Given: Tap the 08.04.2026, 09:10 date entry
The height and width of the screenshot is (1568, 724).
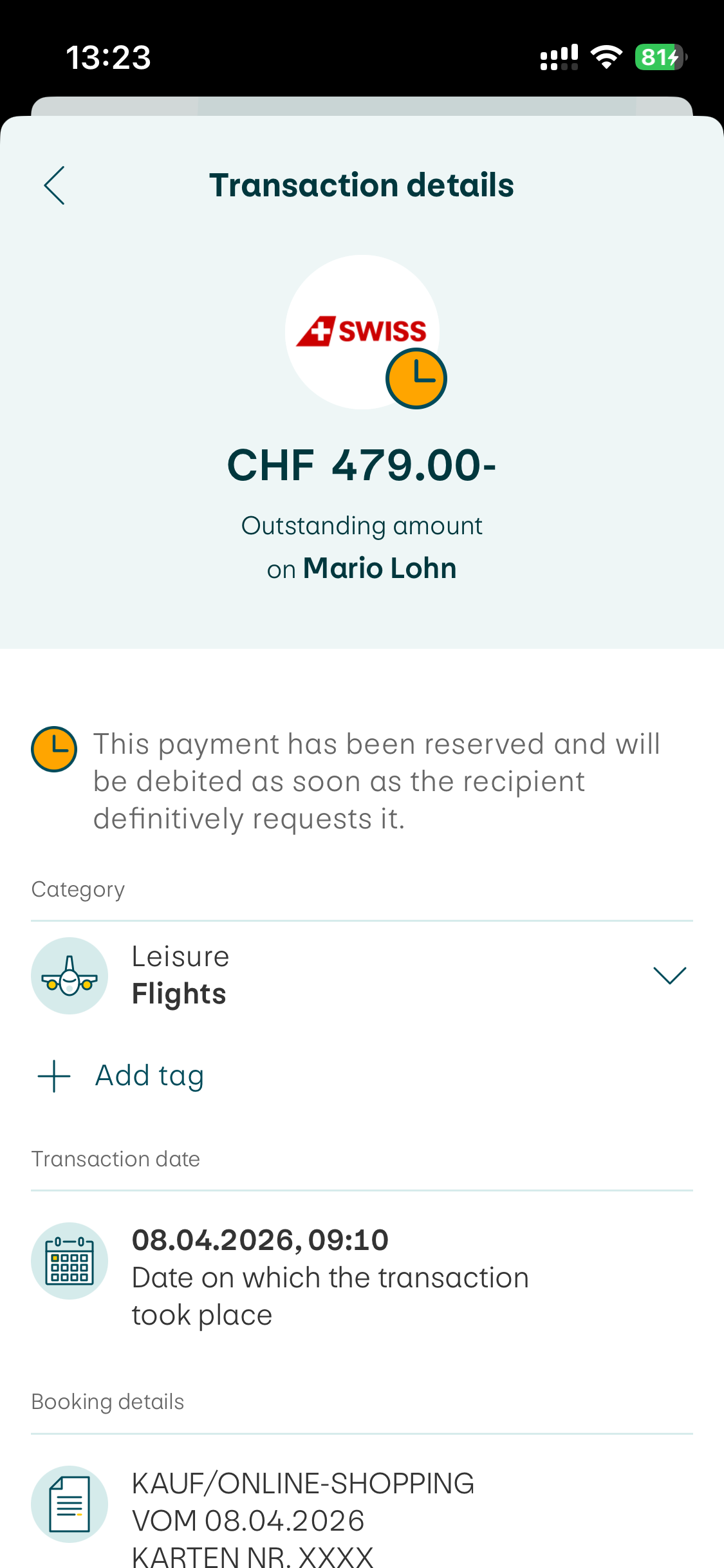Looking at the screenshot, I should click(x=260, y=1240).
